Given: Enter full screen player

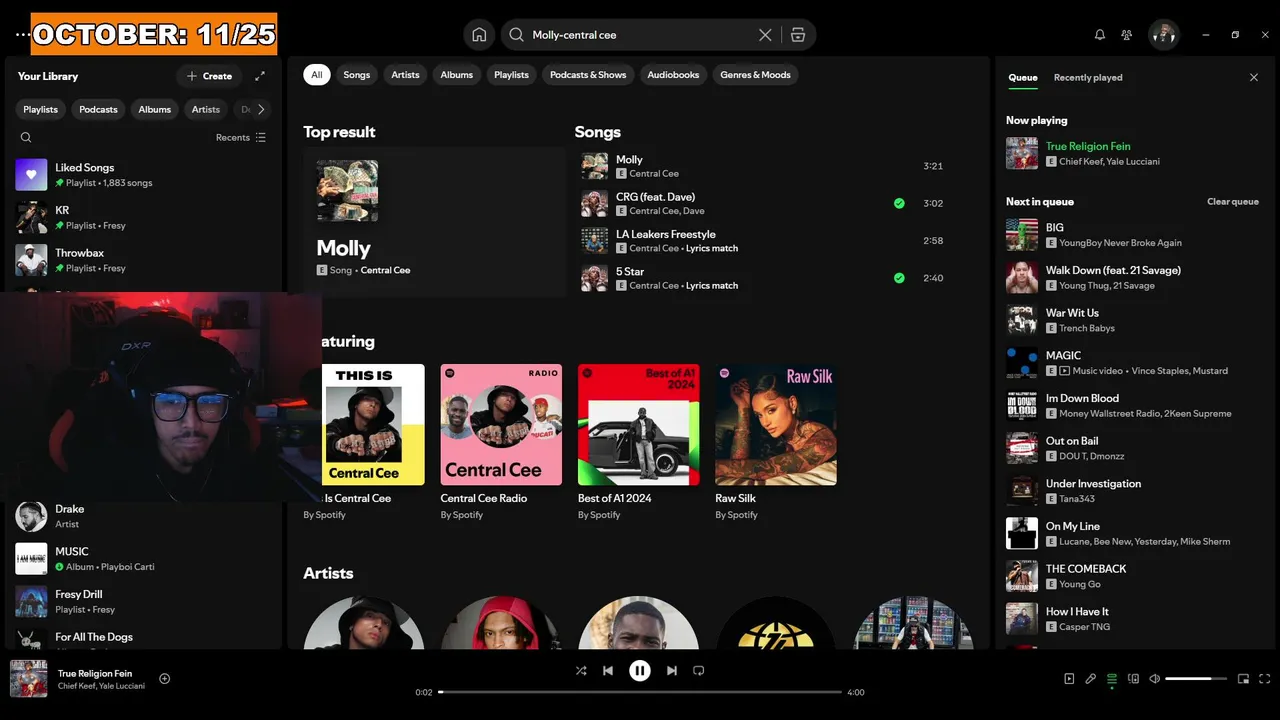Looking at the screenshot, I should click(1265, 679).
